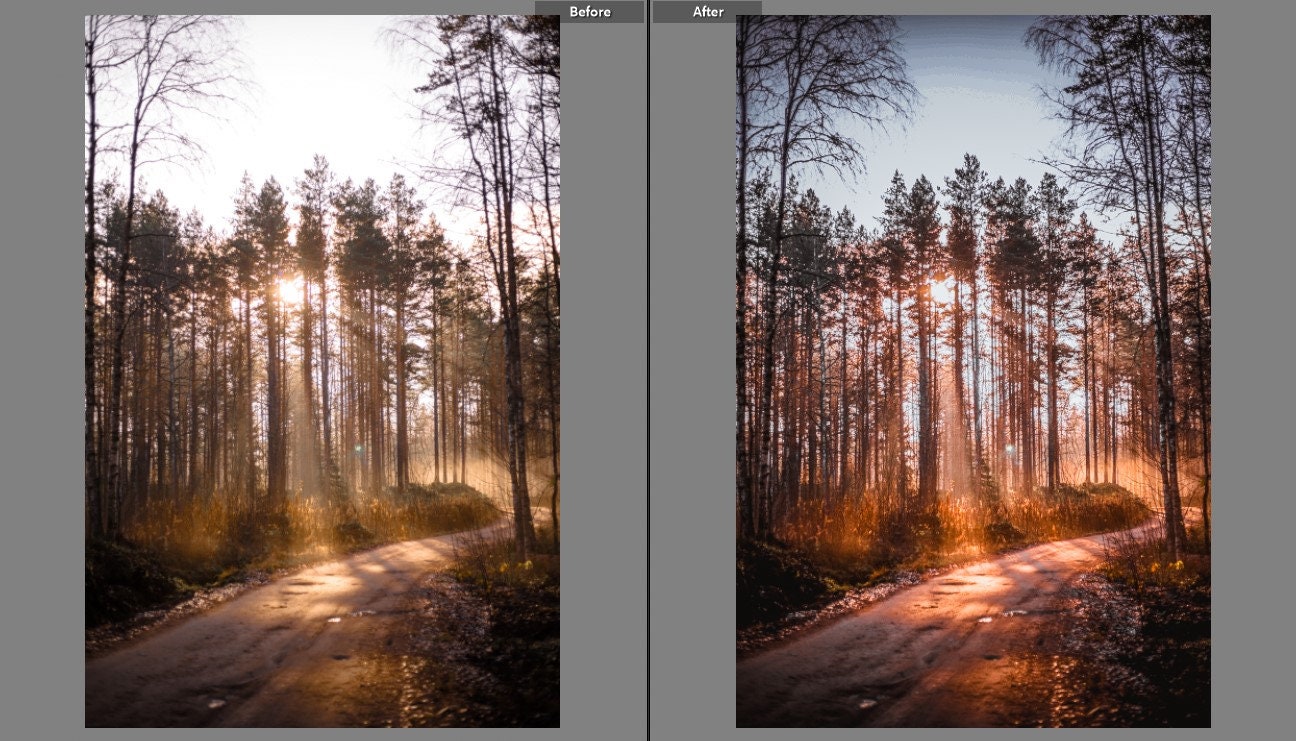
Task: Click the divider between Before and After
Action: 647,370
